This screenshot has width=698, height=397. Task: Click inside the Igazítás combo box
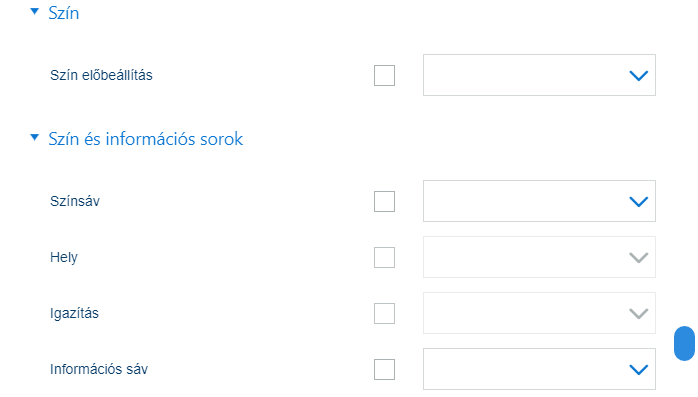(x=539, y=313)
